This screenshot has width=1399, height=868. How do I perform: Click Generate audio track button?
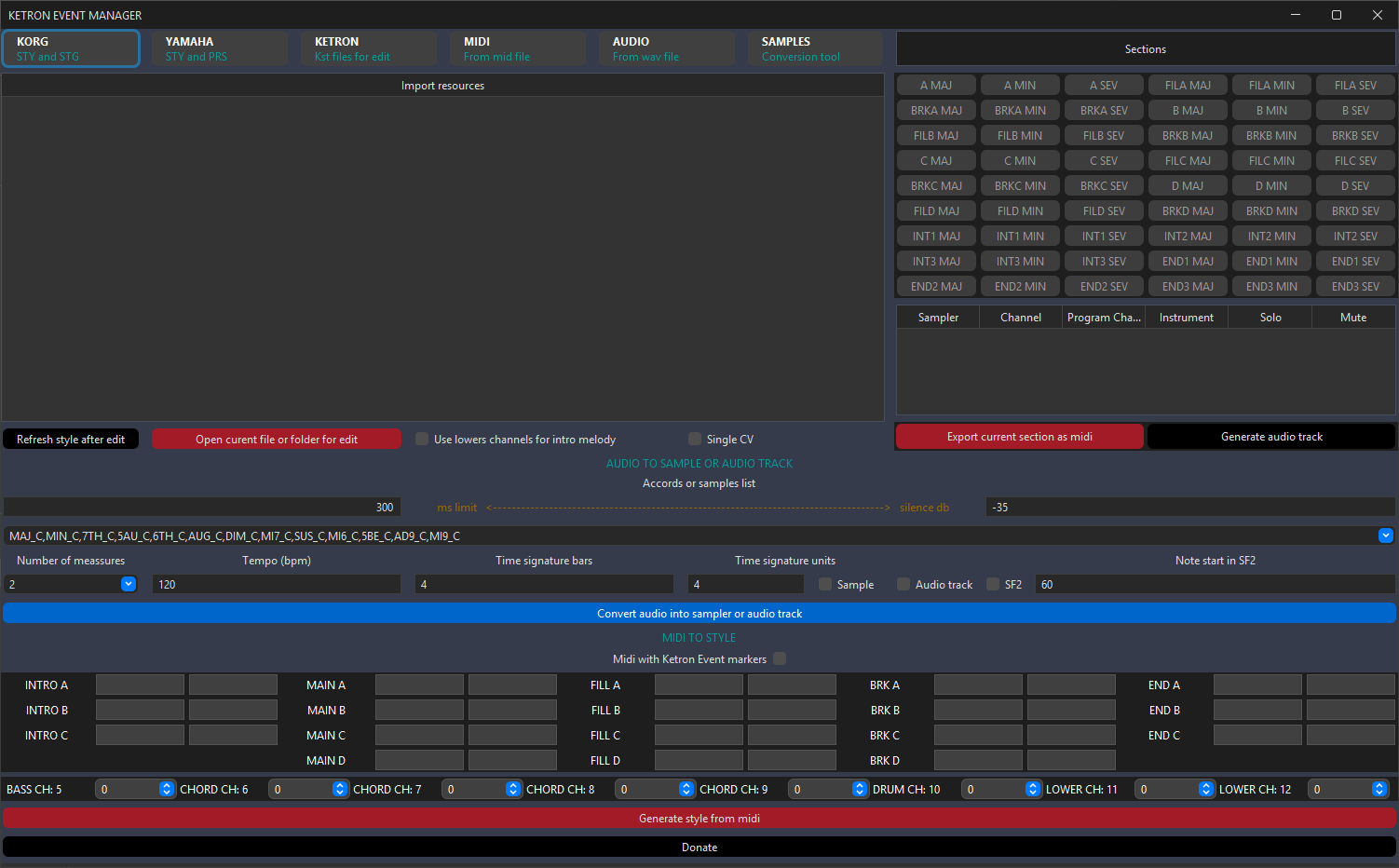1270,437
